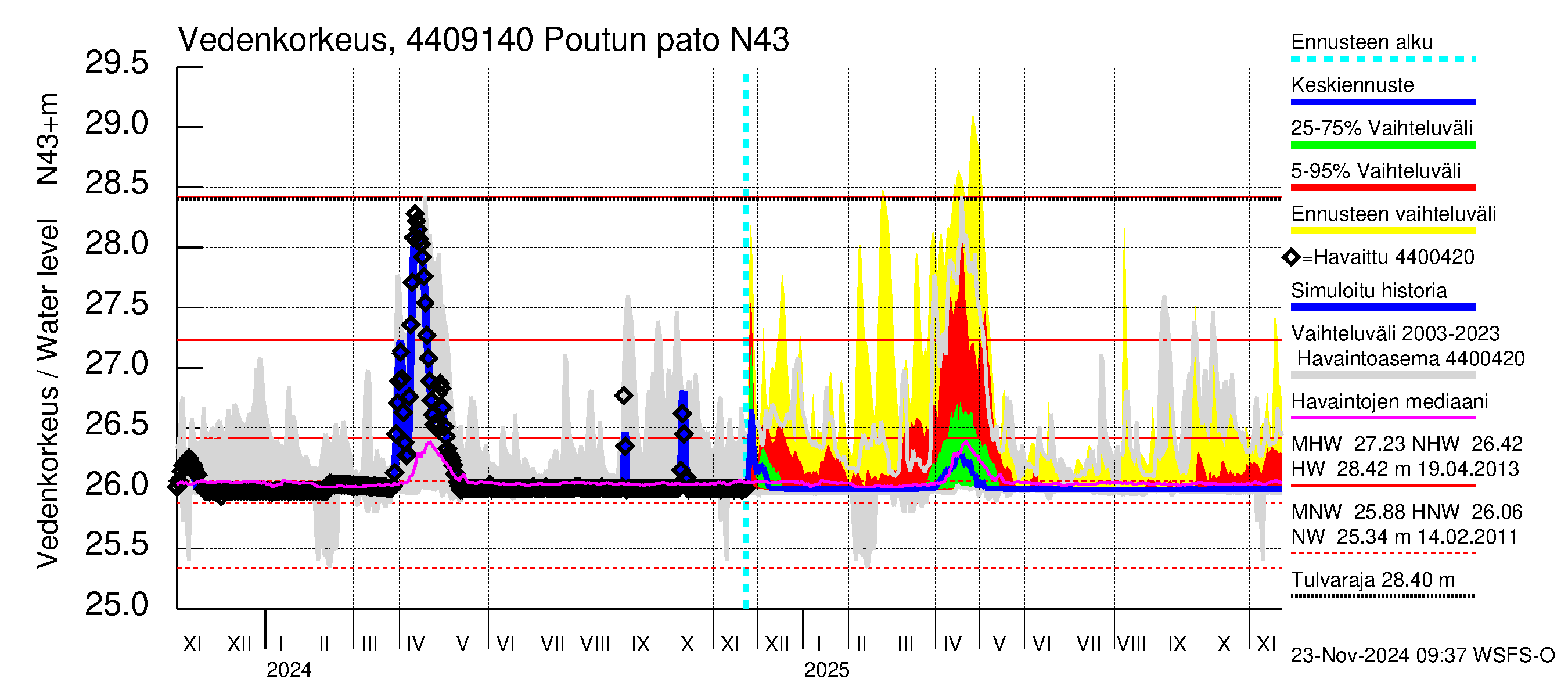
Task: Click the year label 2024 on x-axis
Action: click(x=289, y=670)
